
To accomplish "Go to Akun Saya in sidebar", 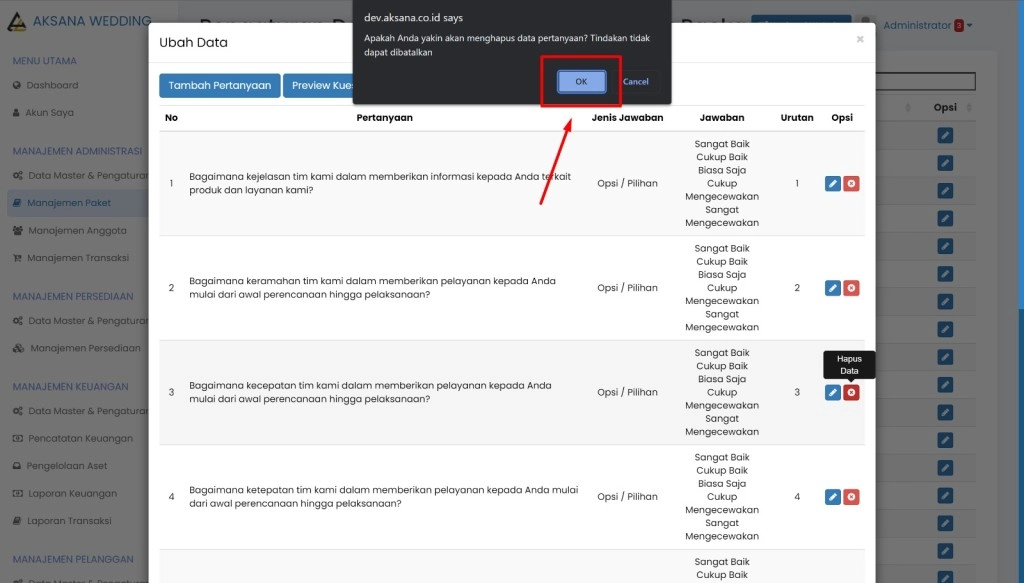I will pos(49,113).
